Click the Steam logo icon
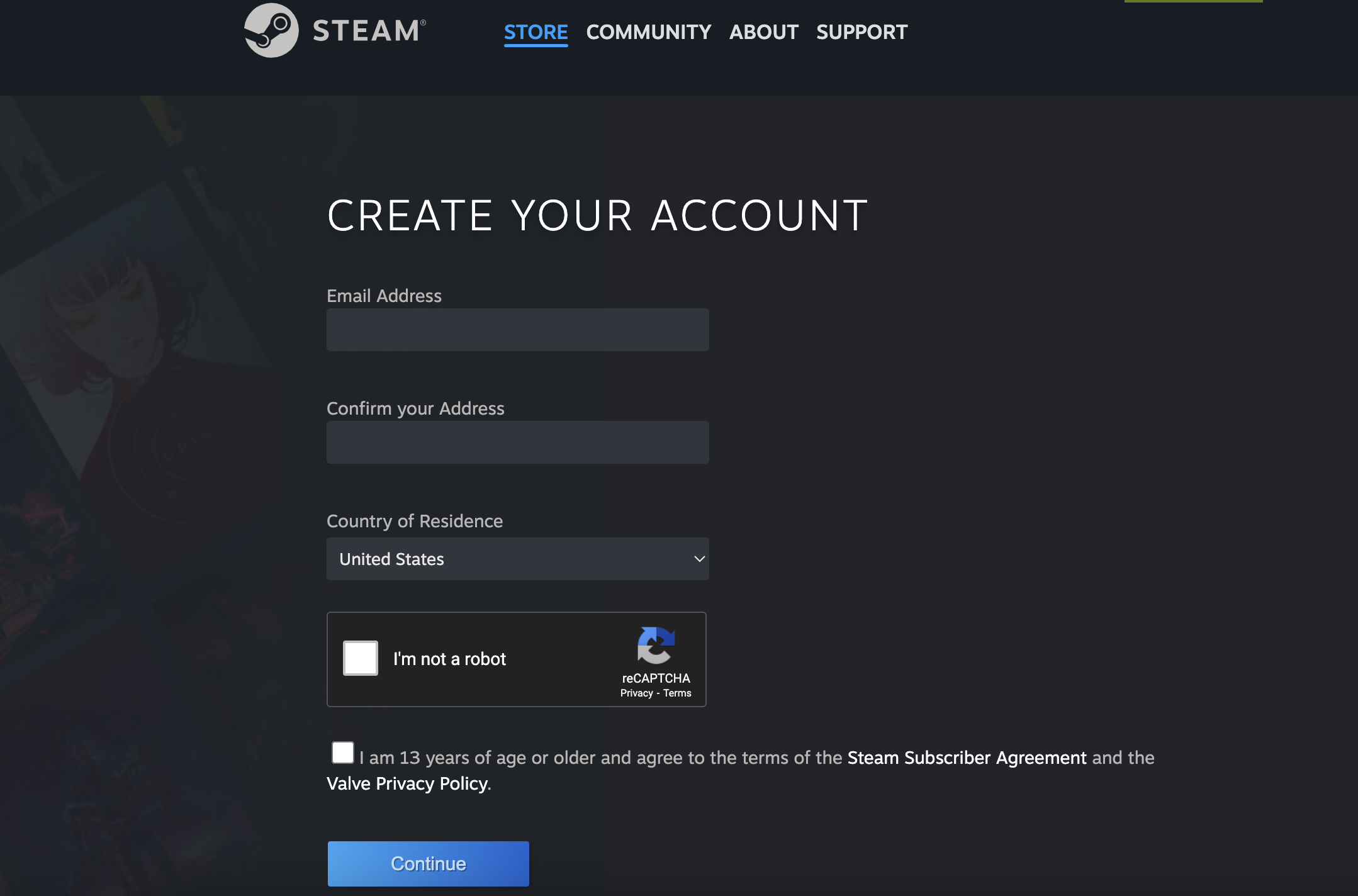 pyautogui.click(x=271, y=30)
